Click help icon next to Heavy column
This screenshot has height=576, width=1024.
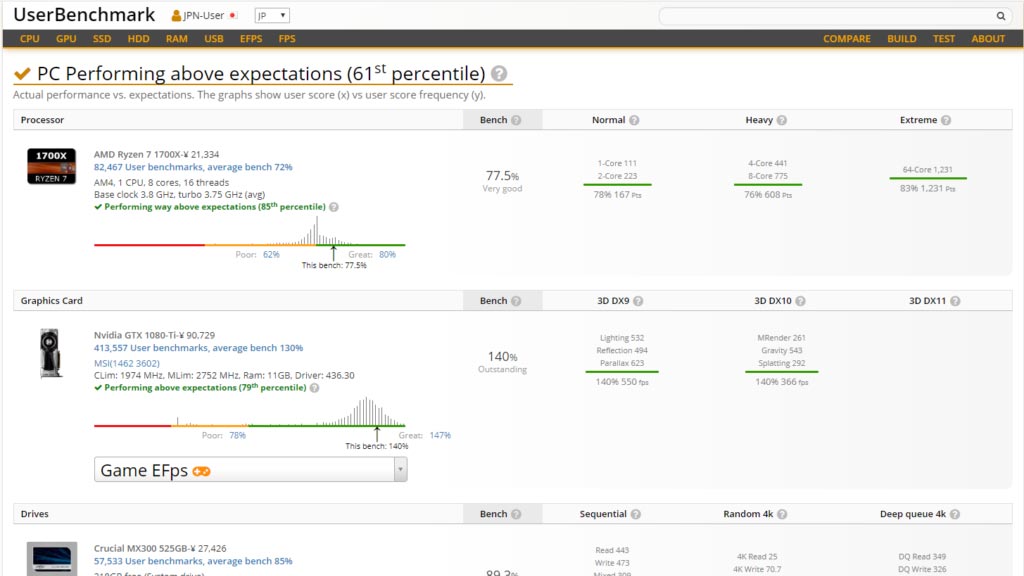tap(782, 120)
